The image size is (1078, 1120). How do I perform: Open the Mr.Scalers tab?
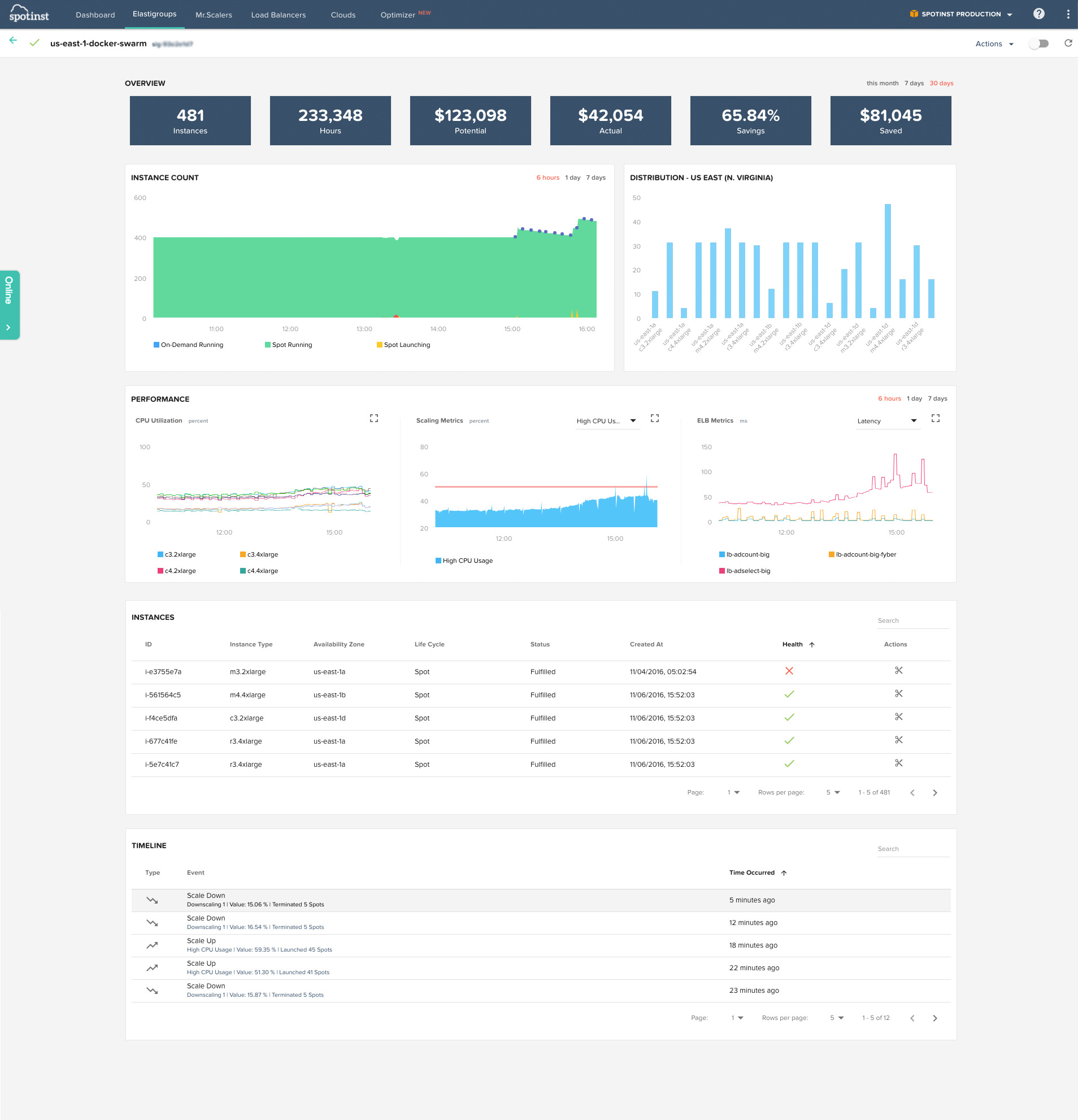pos(214,15)
